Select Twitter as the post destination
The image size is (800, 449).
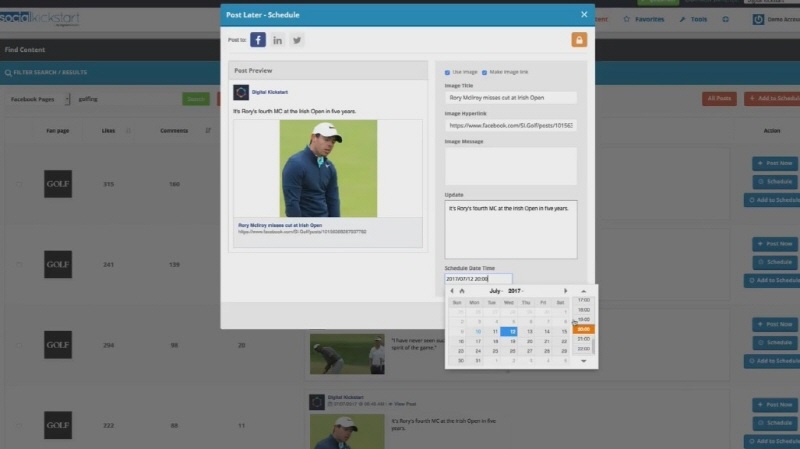pos(297,40)
